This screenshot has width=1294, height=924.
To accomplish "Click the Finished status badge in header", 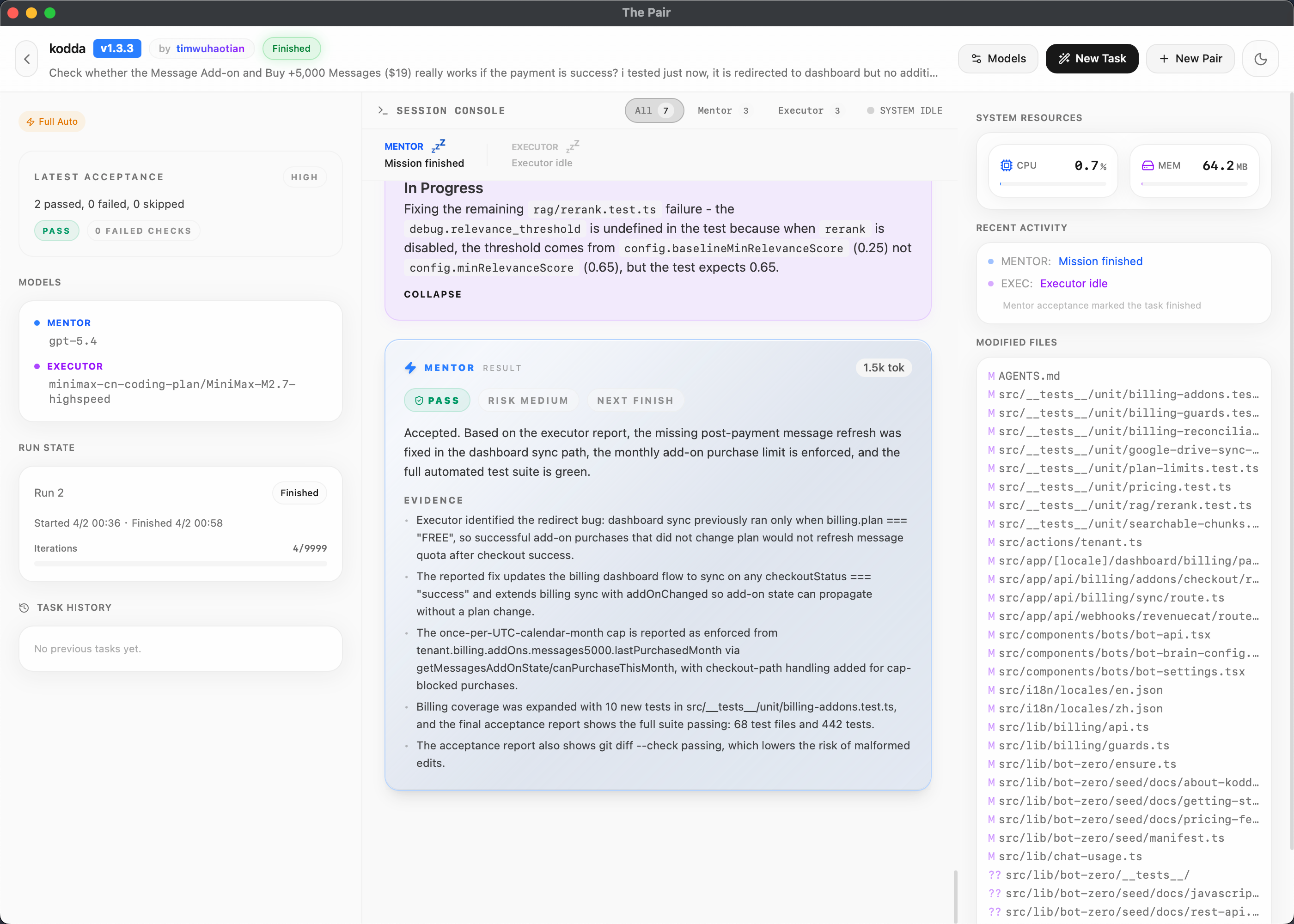I will (x=291, y=49).
